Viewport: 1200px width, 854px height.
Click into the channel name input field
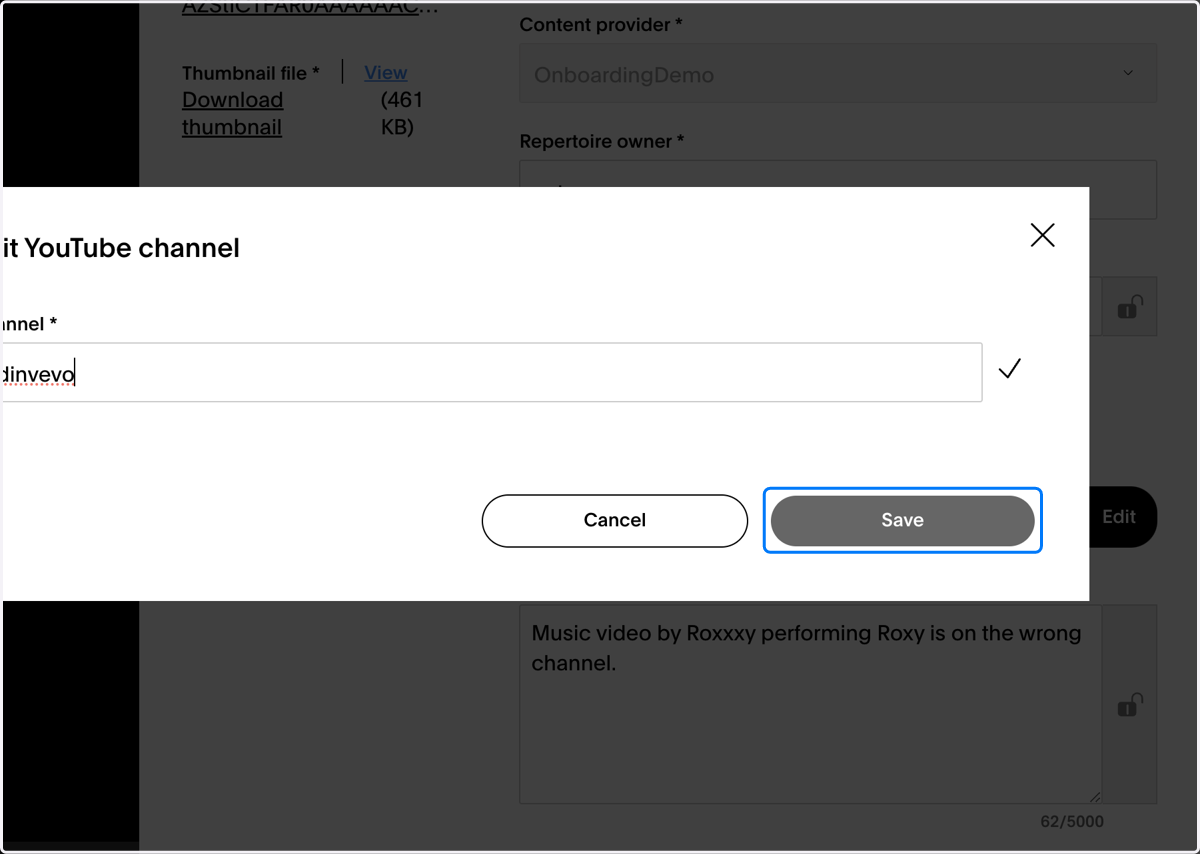pos(492,373)
